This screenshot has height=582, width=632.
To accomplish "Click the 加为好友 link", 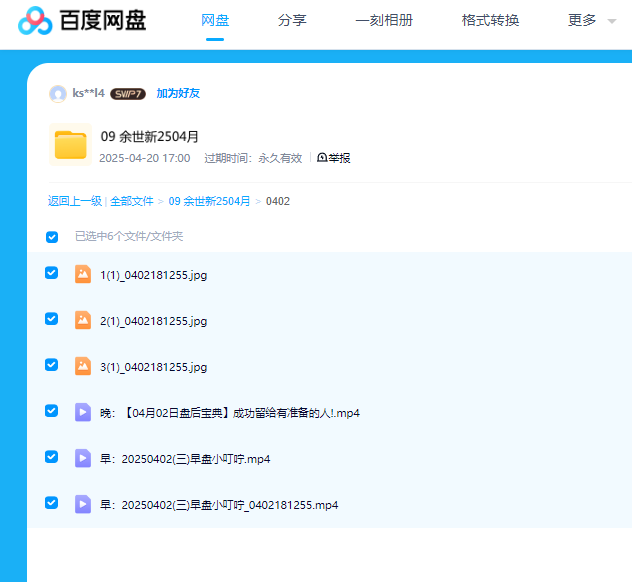I will click(x=178, y=93).
